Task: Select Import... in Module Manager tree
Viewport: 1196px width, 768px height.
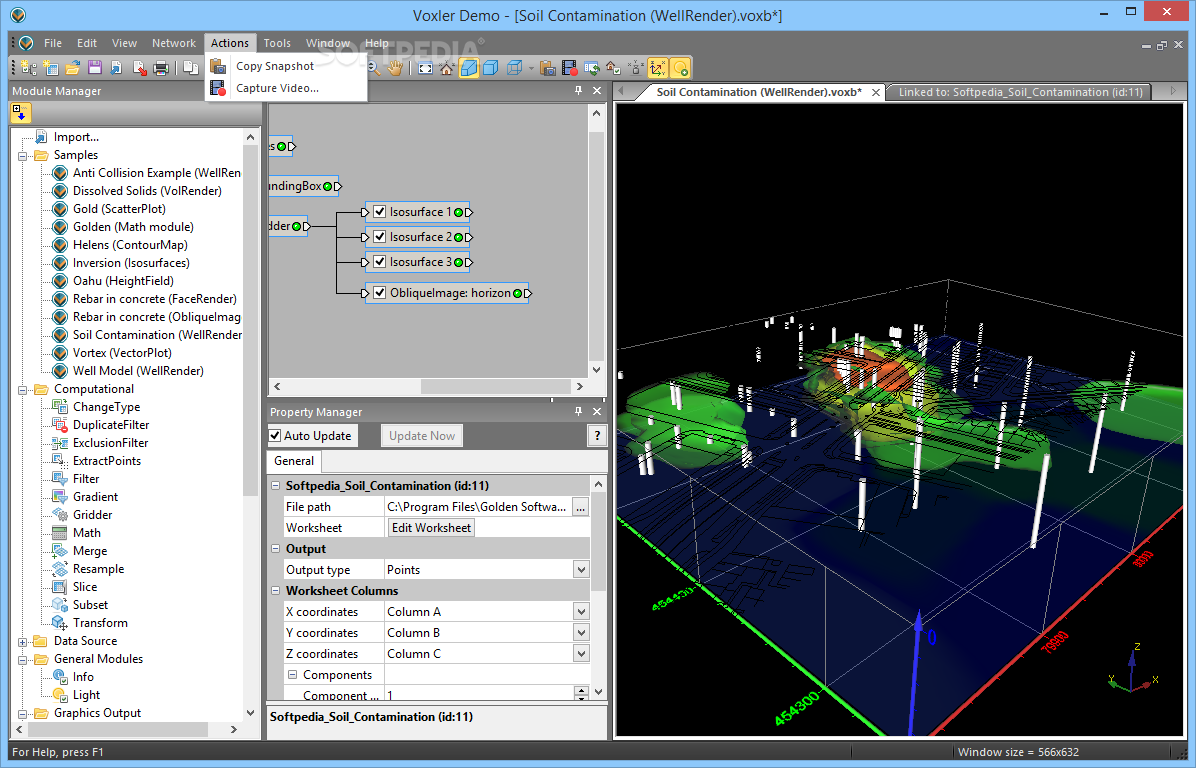Action: click(76, 137)
